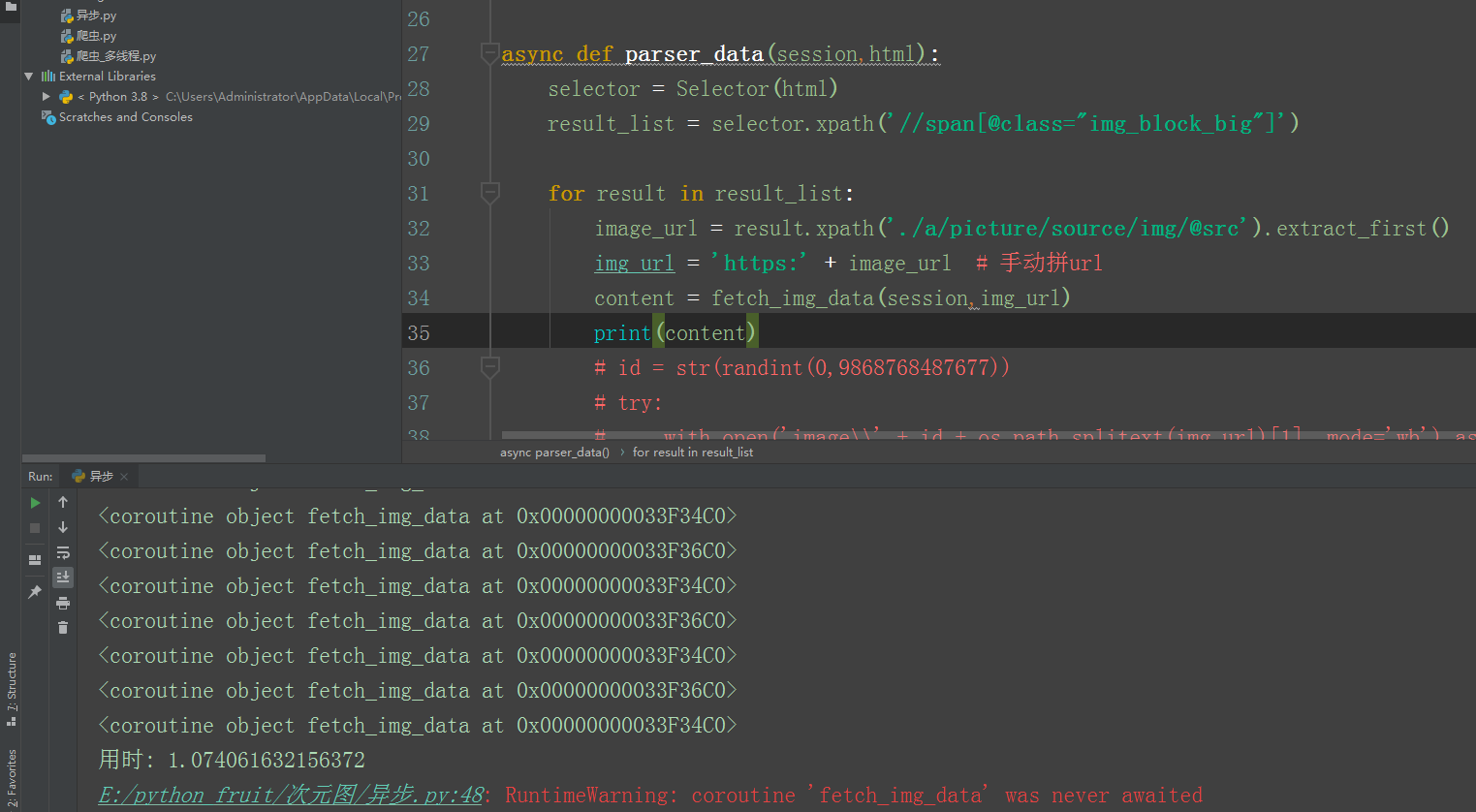Expand the Python 3.8 library node
The width and height of the screenshot is (1476, 812).
coord(46,97)
